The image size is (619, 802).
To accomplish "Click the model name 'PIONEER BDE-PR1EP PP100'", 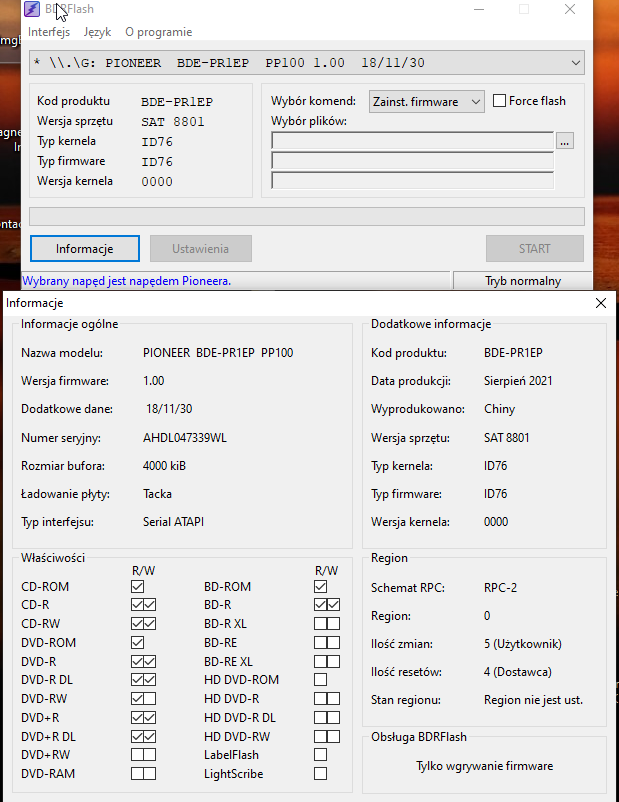I will click(218, 353).
